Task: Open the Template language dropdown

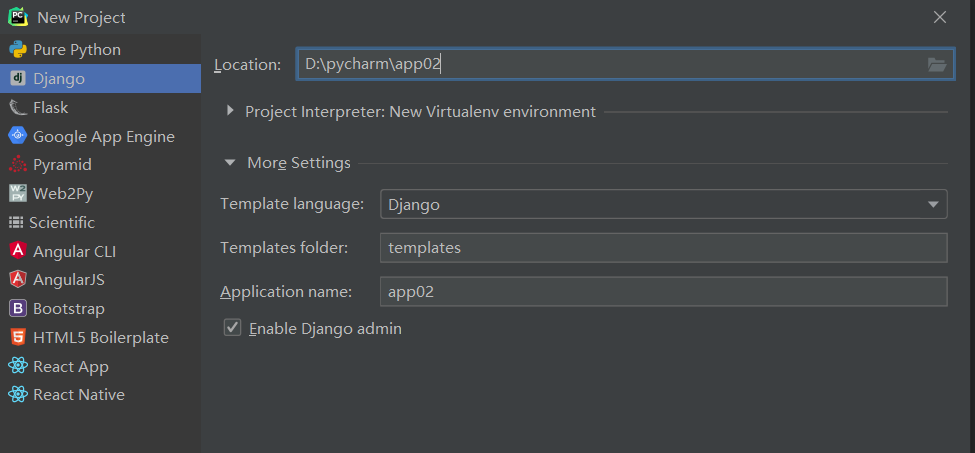Action: [x=663, y=204]
